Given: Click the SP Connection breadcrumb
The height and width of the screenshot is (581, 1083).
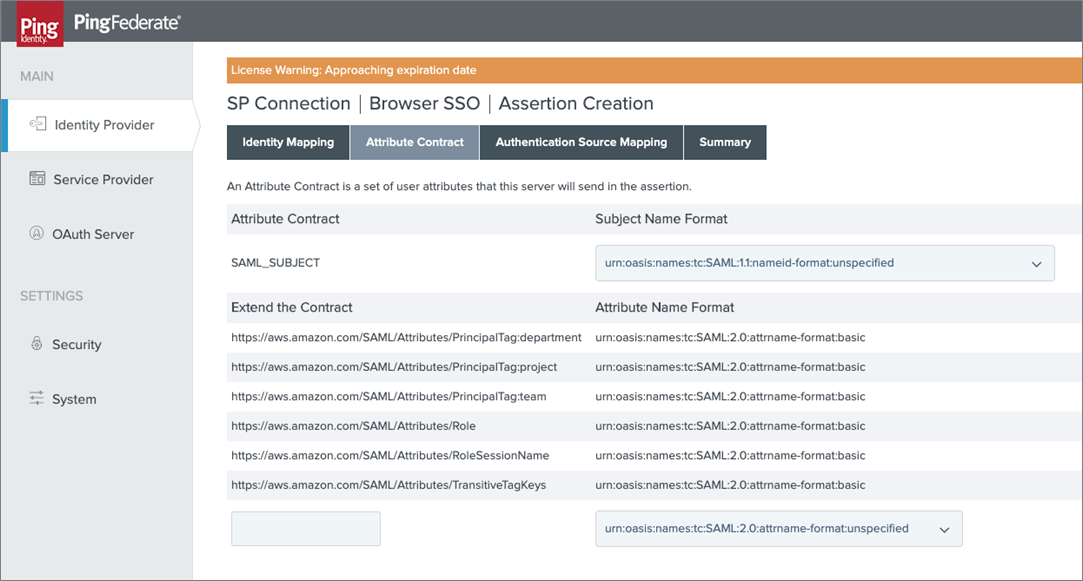Looking at the screenshot, I should pos(288,104).
